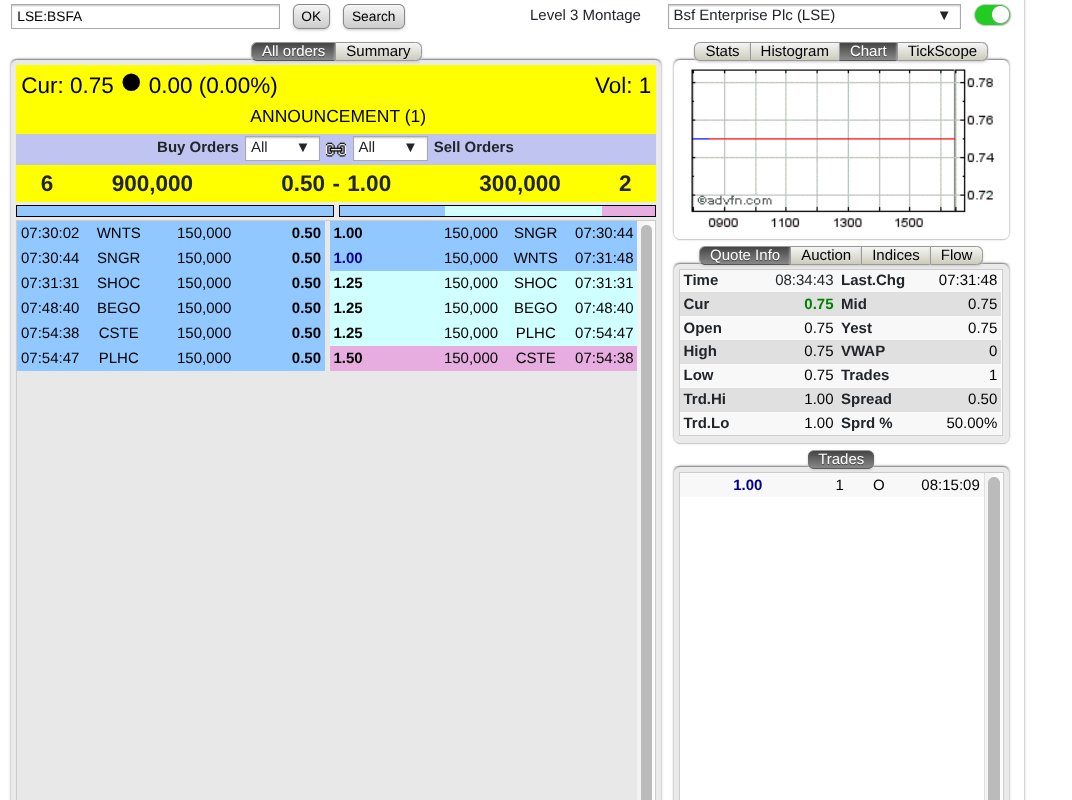Viewport: 1072px width, 800px height.
Task: Toggle the green Level 3 Montage switch
Action: click(x=992, y=15)
